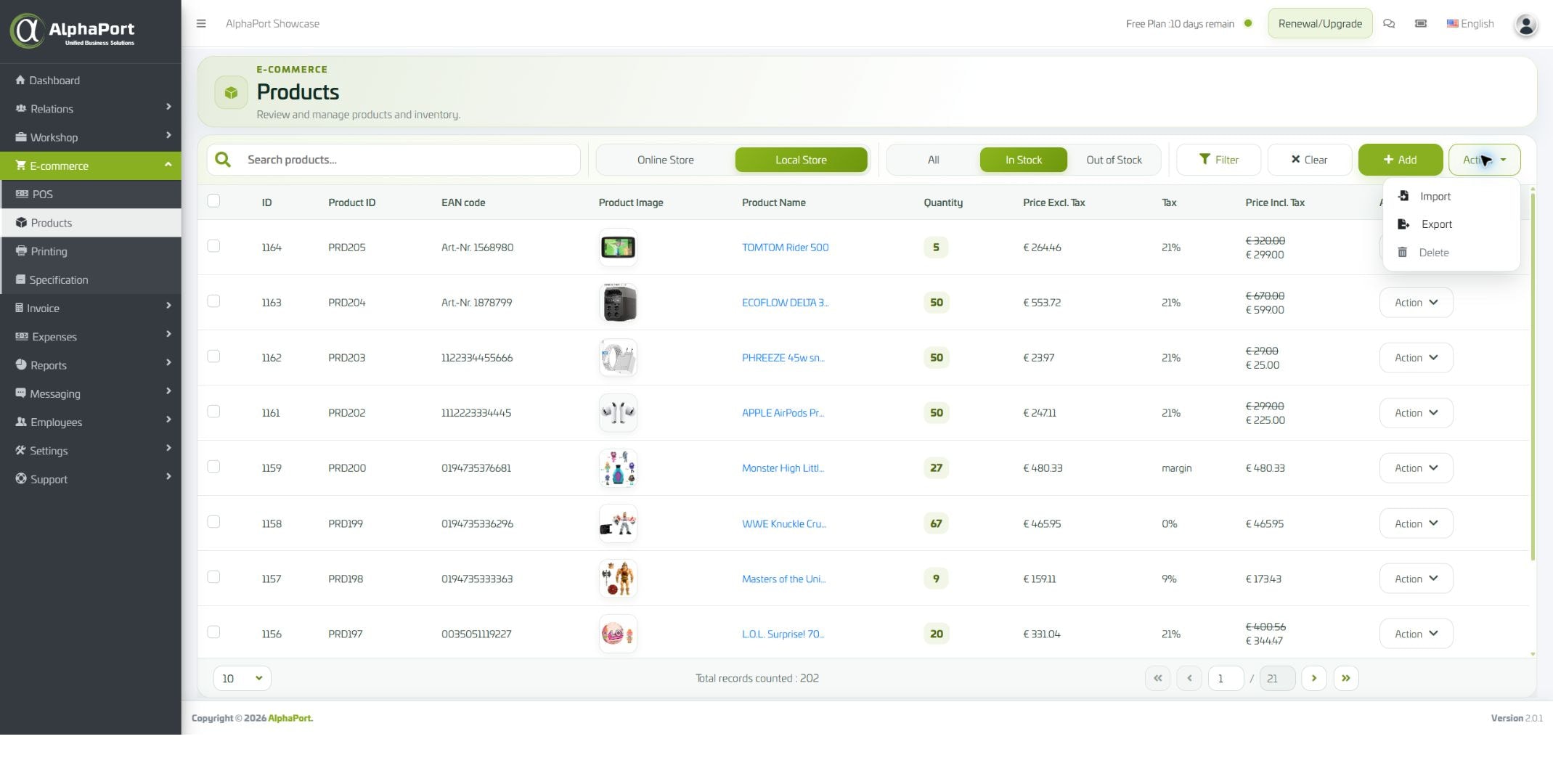1553x784 pixels.
Task: Expand the Invoice sidebar section
Action: (91, 309)
